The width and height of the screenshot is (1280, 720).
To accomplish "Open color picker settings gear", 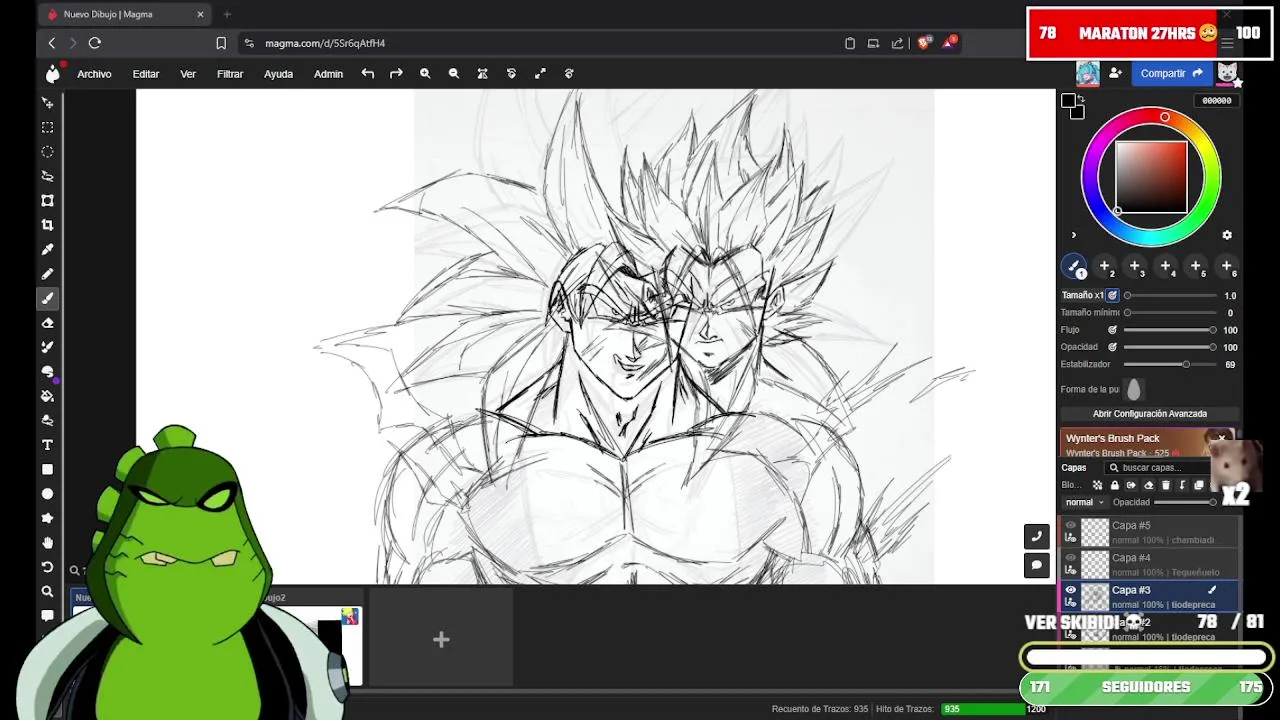I will [1227, 235].
